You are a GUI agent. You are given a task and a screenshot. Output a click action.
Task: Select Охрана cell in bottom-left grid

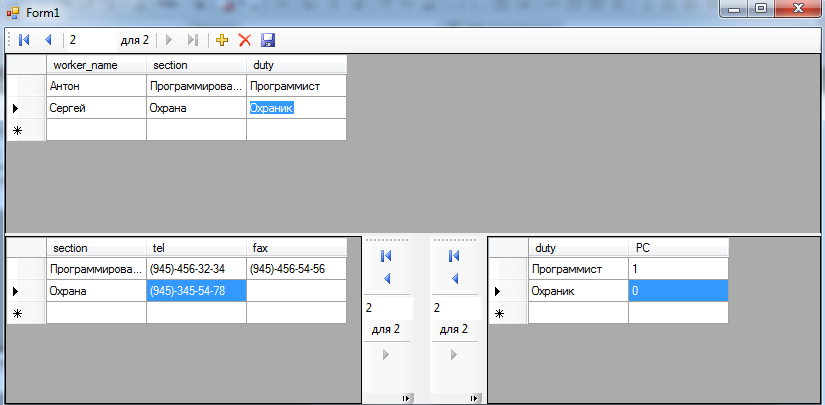point(96,291)
